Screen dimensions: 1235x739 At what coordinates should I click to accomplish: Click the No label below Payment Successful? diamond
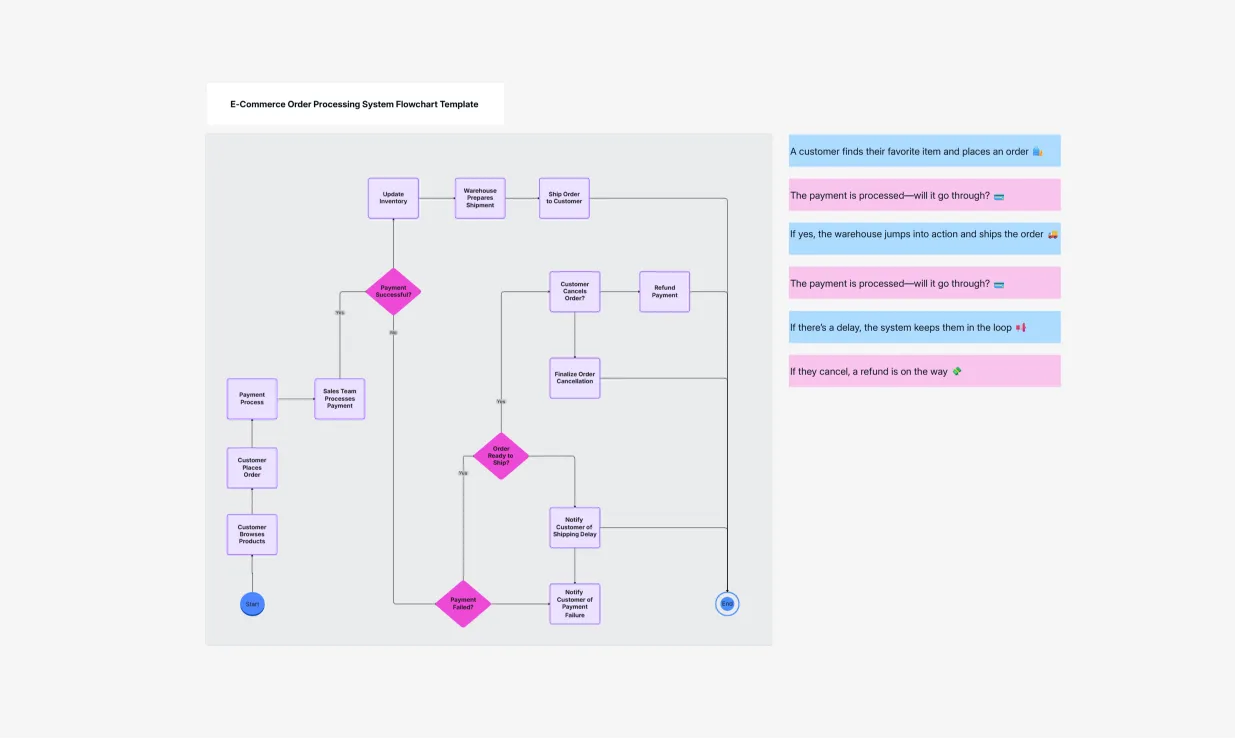pos(393,332)
